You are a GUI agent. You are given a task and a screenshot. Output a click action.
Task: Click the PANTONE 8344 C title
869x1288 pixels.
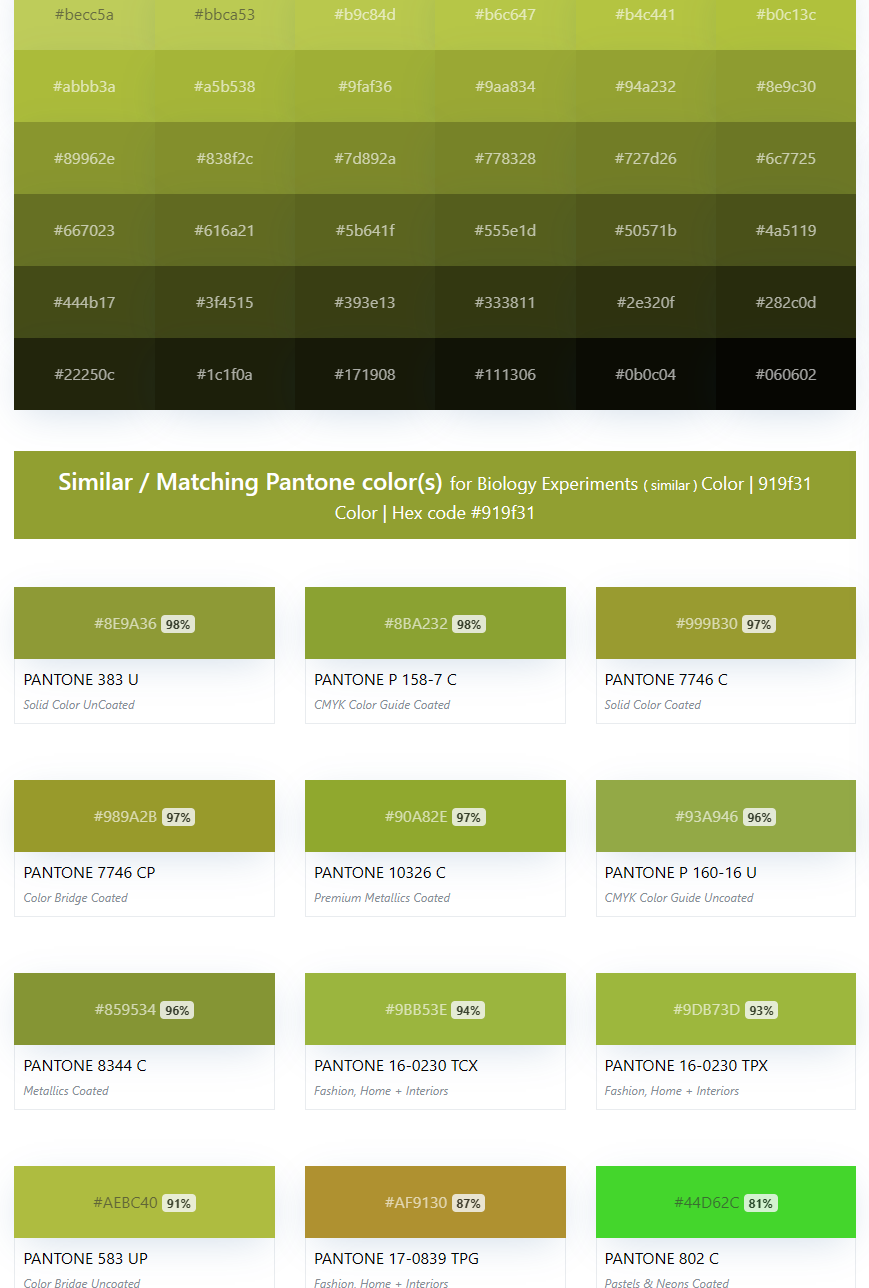85,1066
